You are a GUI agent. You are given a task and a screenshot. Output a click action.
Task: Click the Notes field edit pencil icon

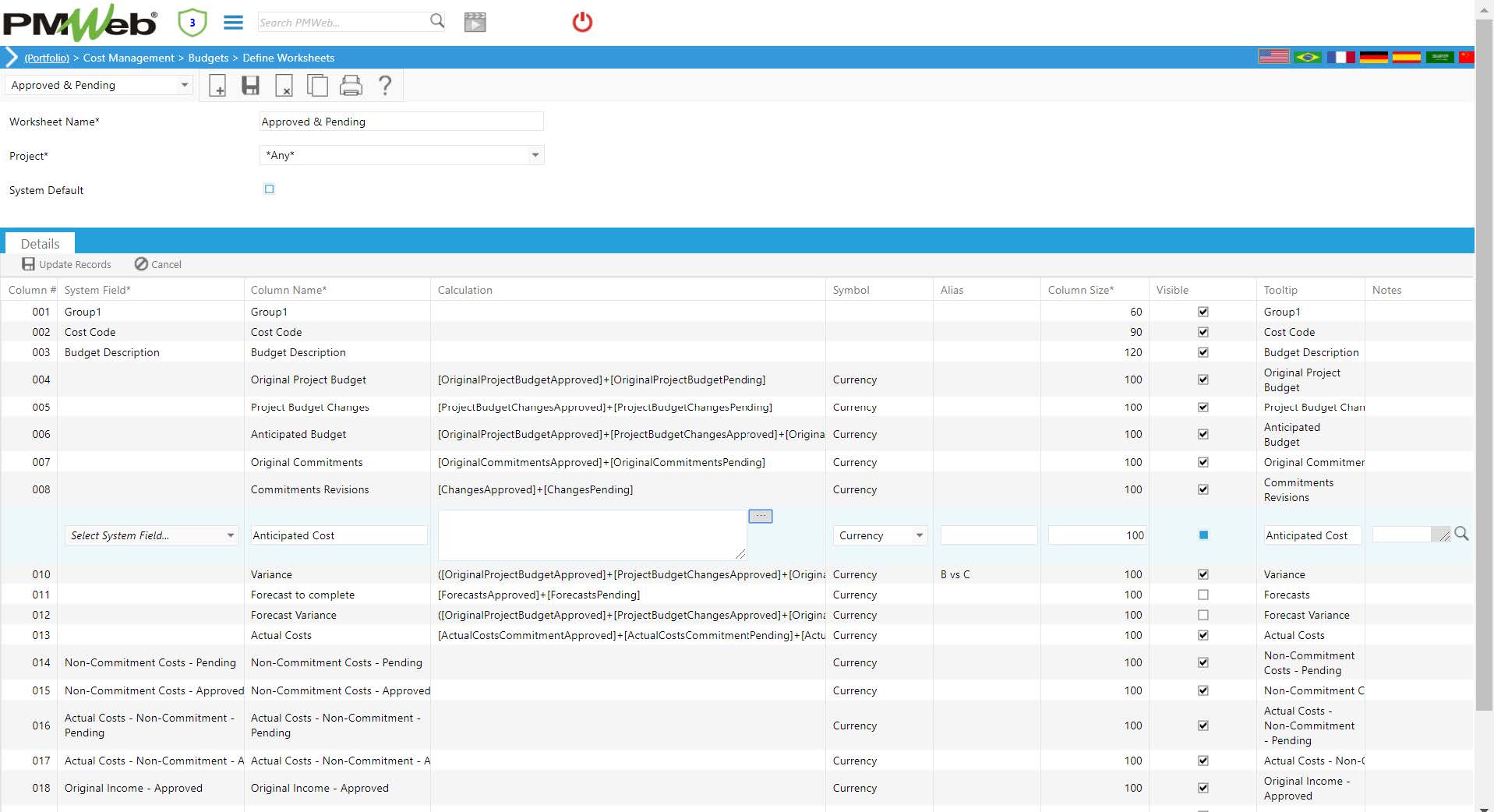1443,535
